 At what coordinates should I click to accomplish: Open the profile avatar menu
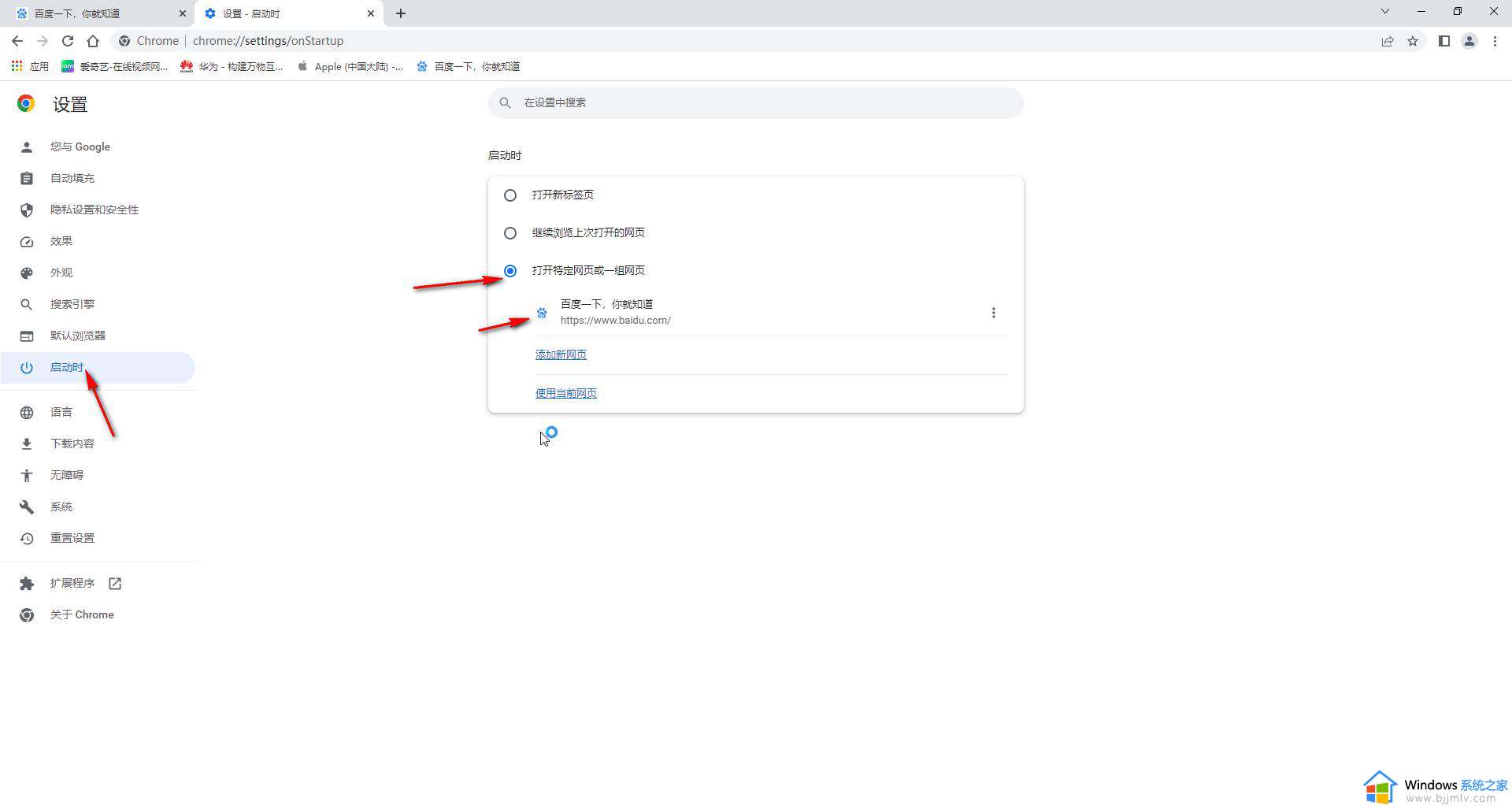click(x=1469, y=41)
